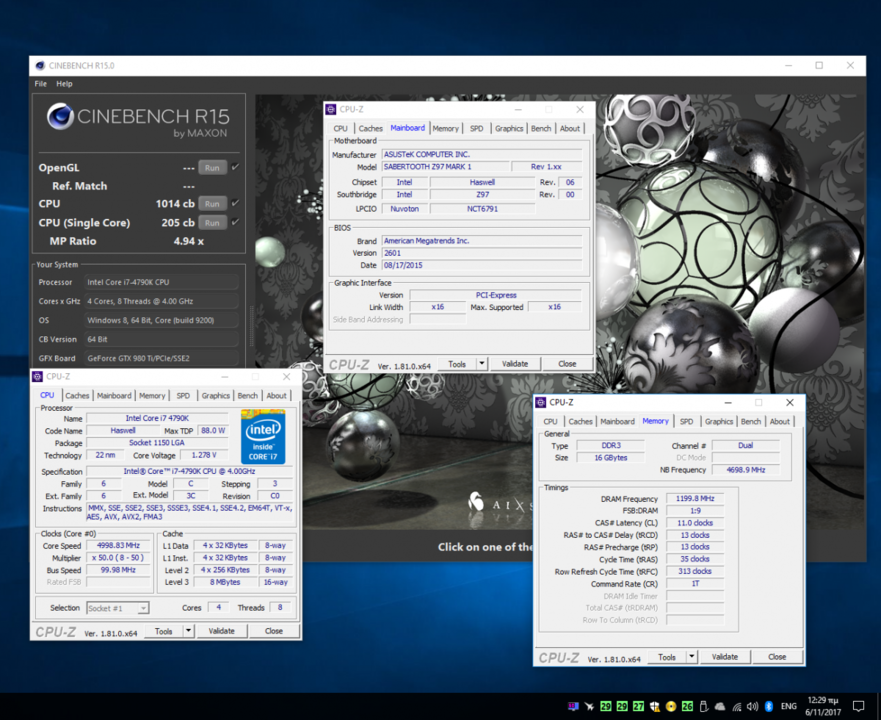
Task: Click the Core Speed value 4998.83 MHz
Action: pyautogui.click(x=118, y=545)
